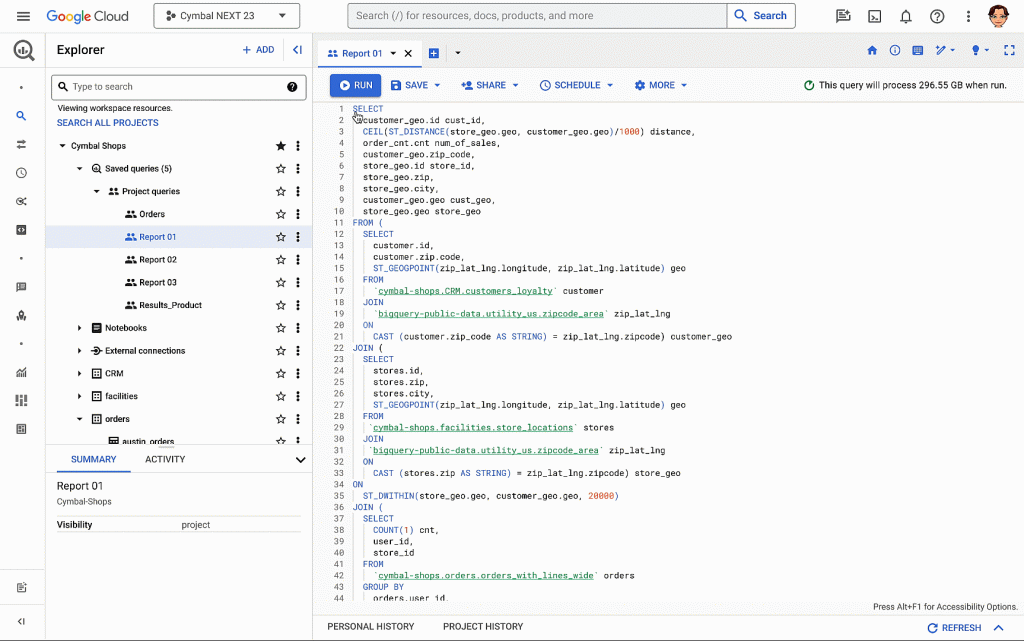Click the BigQuery logo icon in sidebar

pyautogui.click(x=24, y=50)
